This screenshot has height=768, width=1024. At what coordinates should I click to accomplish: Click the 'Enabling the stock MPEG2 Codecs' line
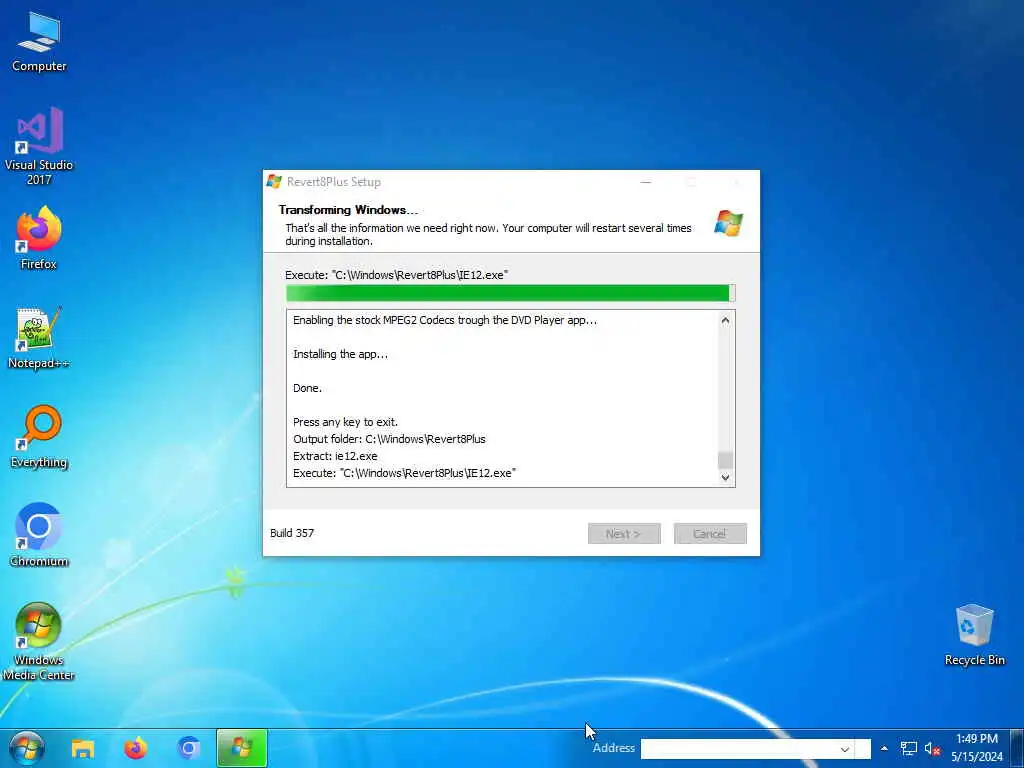445,320
